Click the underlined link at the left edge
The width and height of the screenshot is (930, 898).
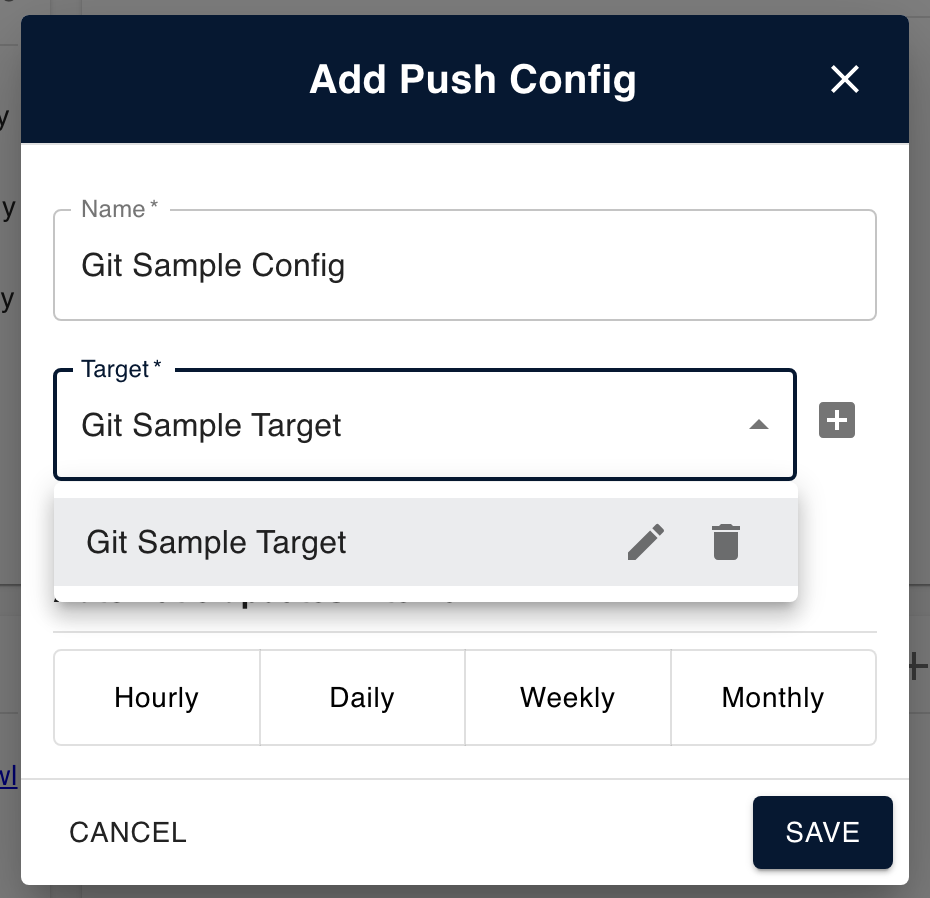tap(8, 776)
